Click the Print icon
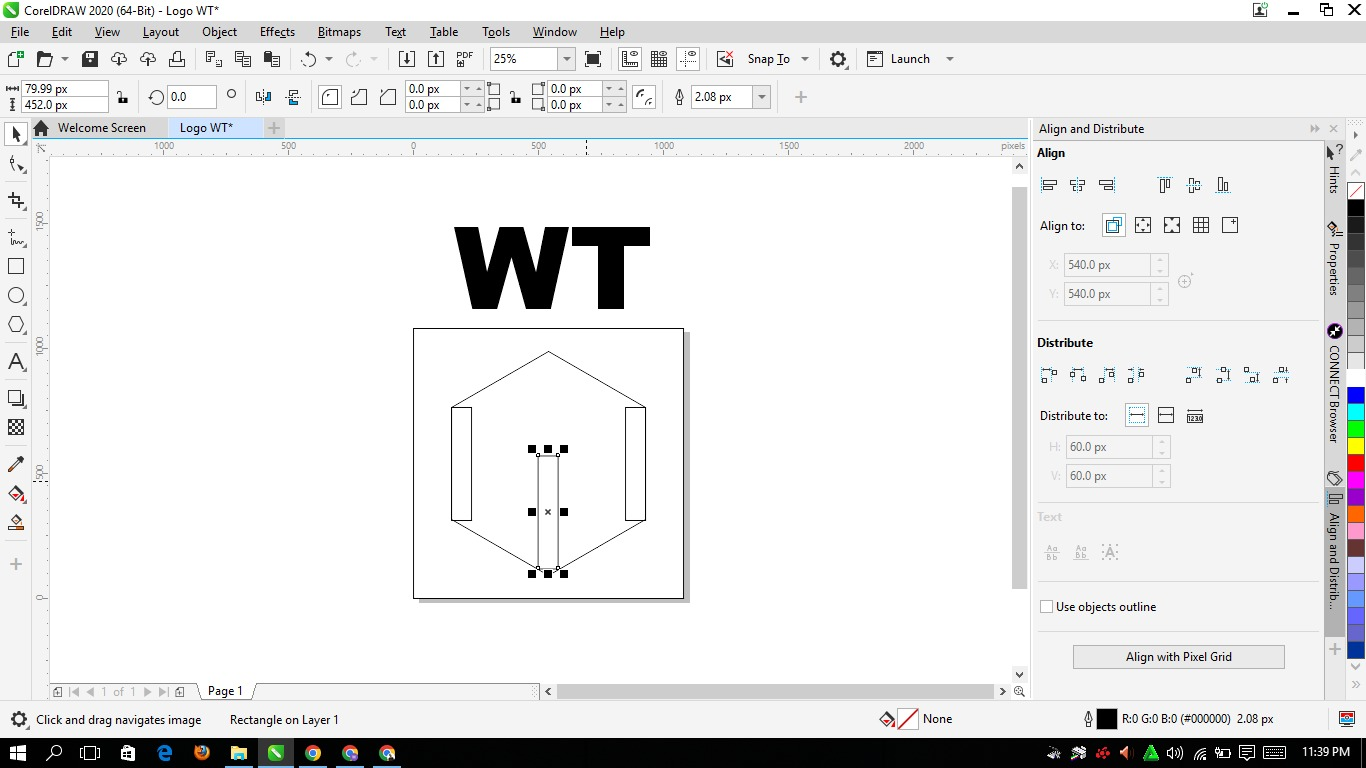 point(175,59)
